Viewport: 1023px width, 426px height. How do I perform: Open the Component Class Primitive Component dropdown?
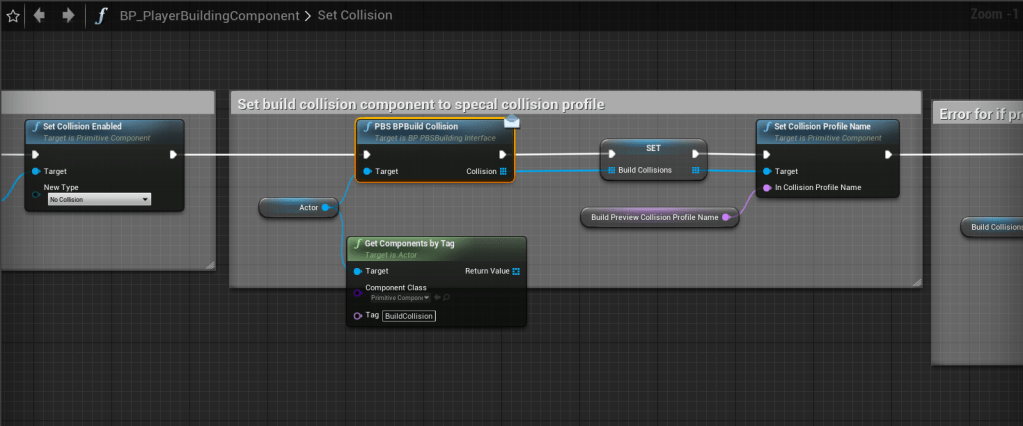pyautogui.click(x=399, y=298)
